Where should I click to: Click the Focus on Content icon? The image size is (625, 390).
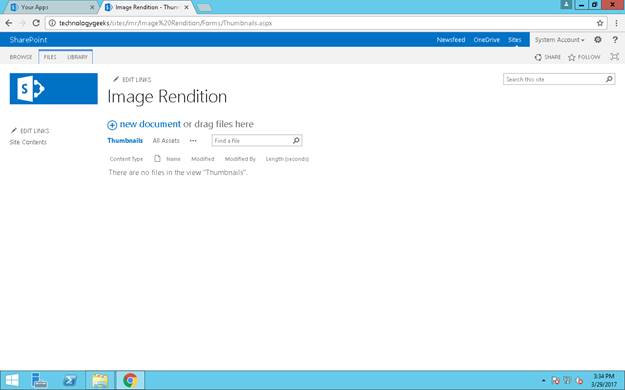click(615, 57)
